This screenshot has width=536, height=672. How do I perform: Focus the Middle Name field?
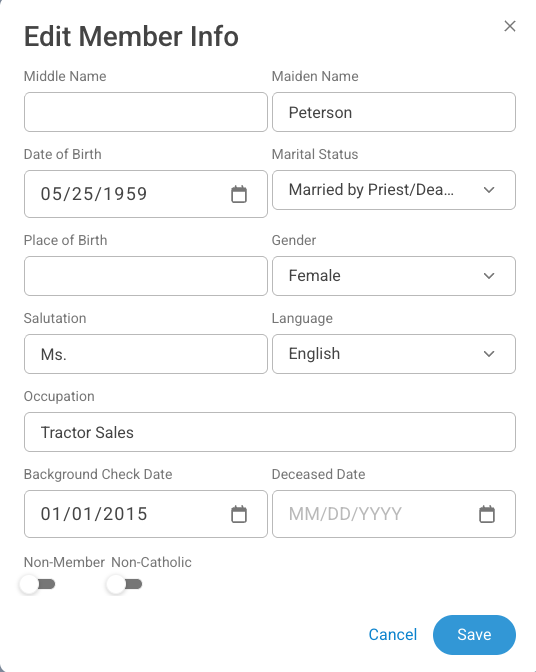coord(146,112)
